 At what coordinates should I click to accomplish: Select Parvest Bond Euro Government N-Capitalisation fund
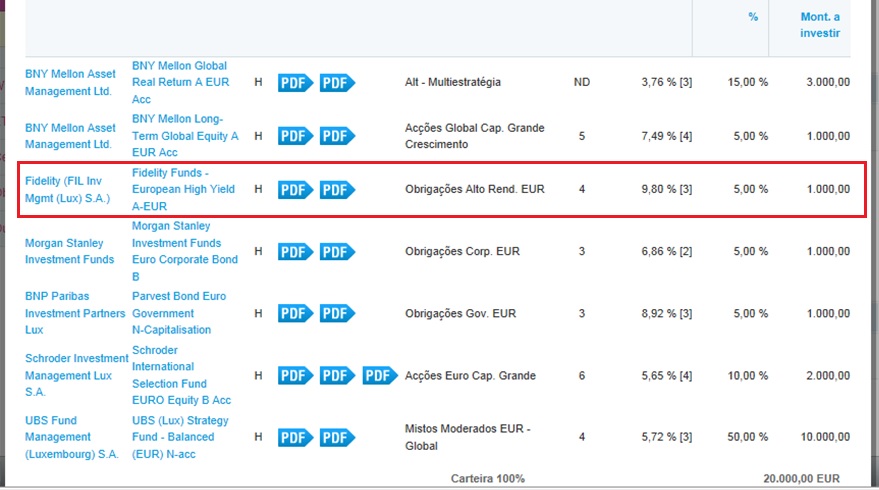pyautogui.click(x=179, y=313)
